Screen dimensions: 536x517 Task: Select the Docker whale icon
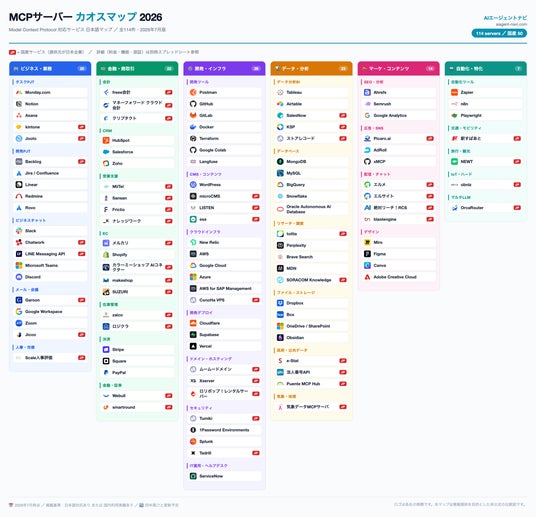193,127
